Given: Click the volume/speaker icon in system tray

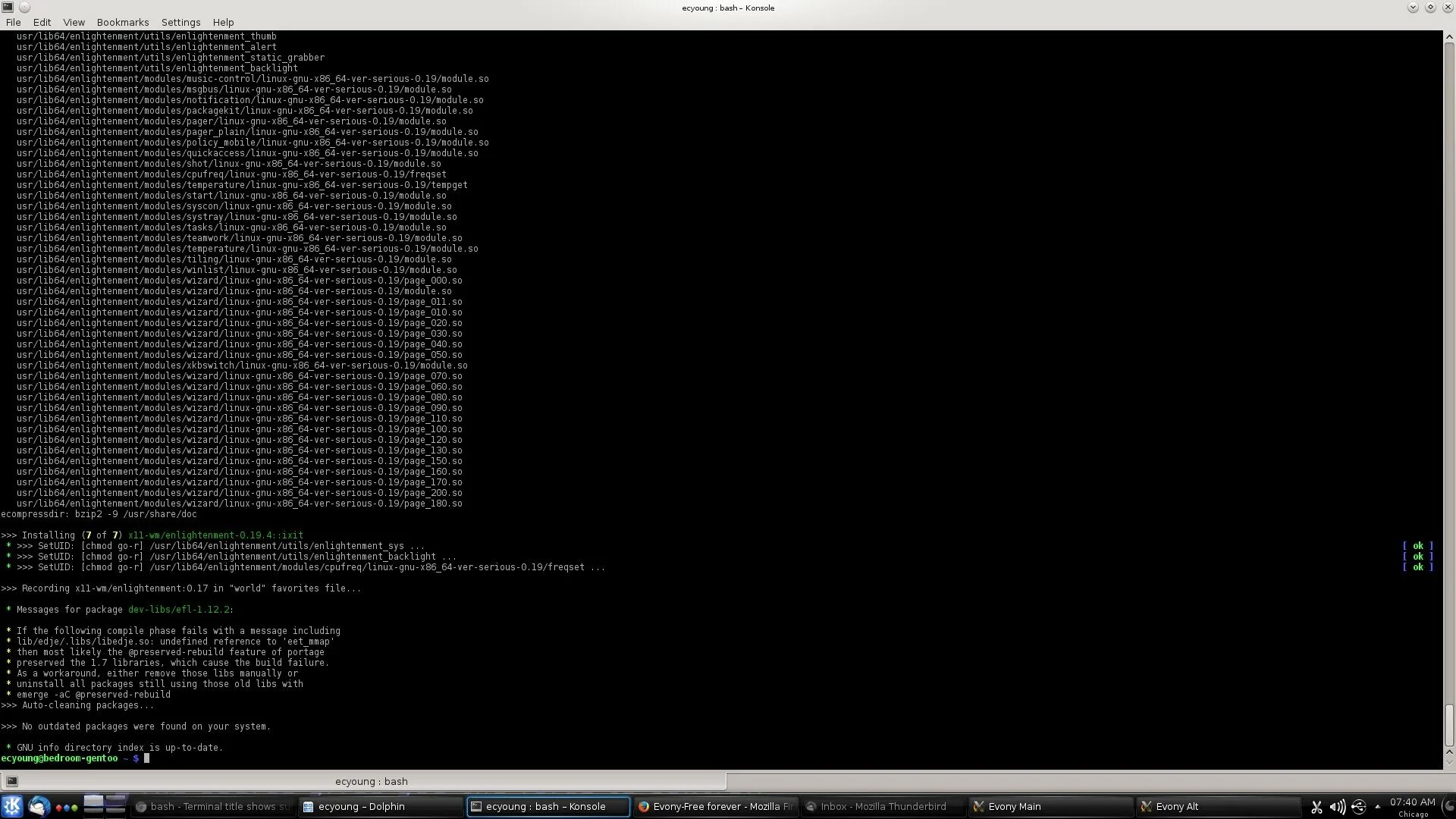Looking at the screenshot, I should click(x=1338, y=806).
